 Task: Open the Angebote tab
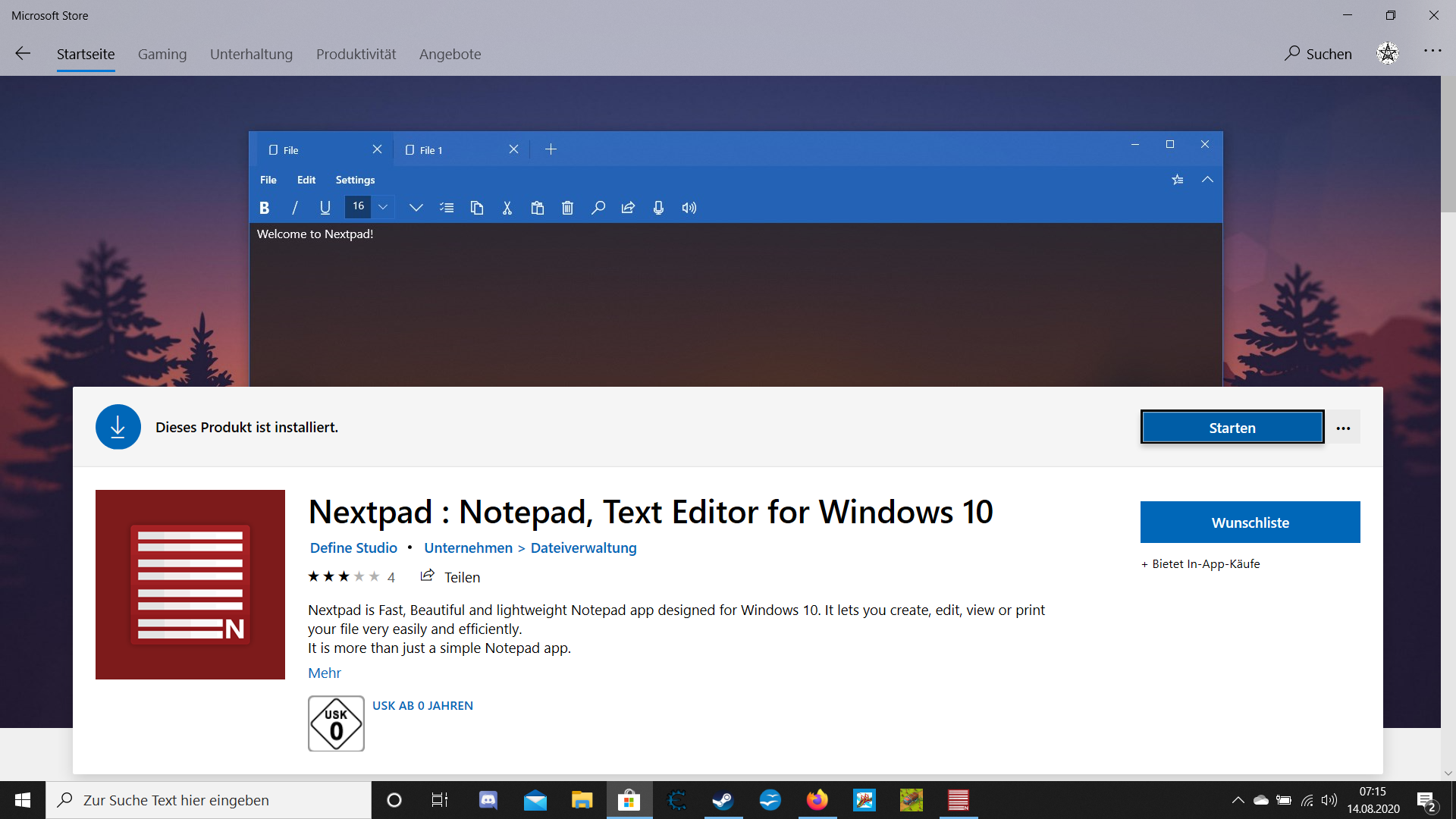(x=450, y=54)
